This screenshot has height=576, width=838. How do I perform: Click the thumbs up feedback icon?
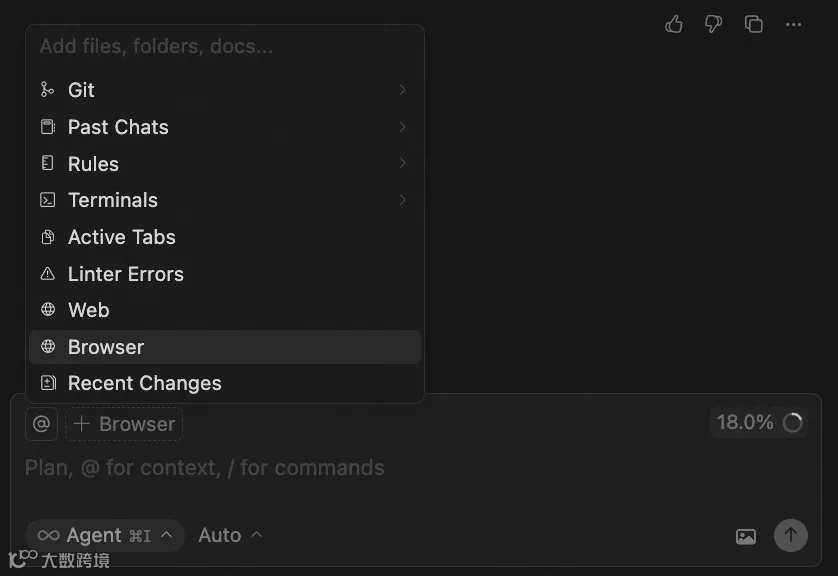pyautogui.click(x=674, y=24)
